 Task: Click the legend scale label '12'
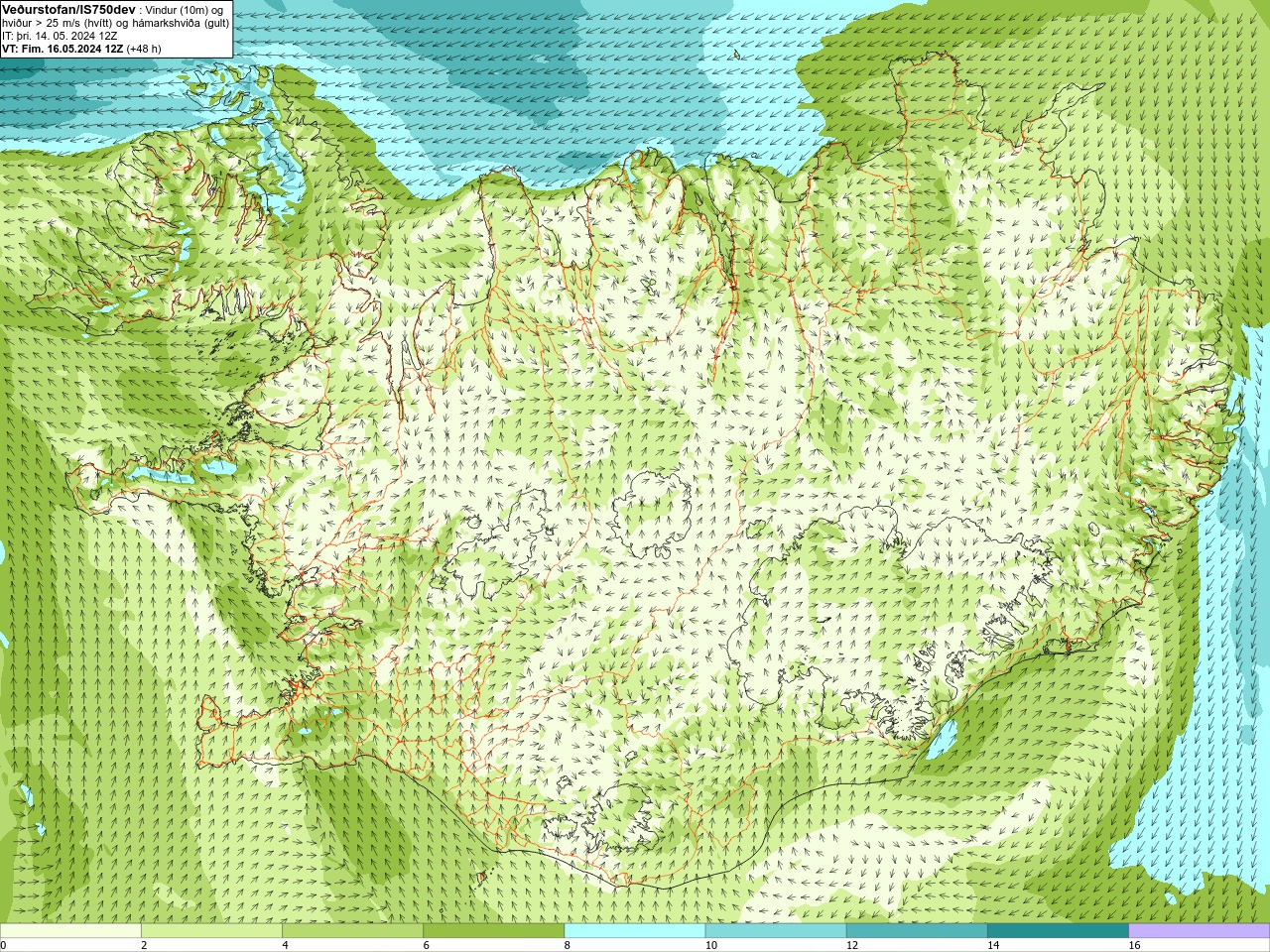(852, 945)
